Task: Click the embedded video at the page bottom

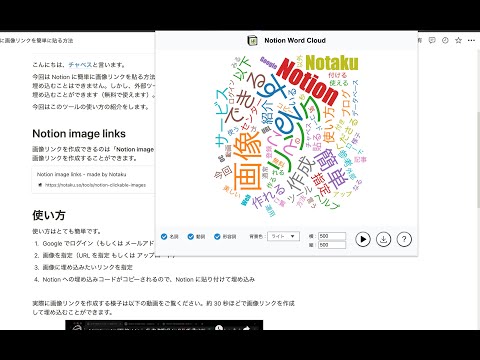Action: coord(164,325)
